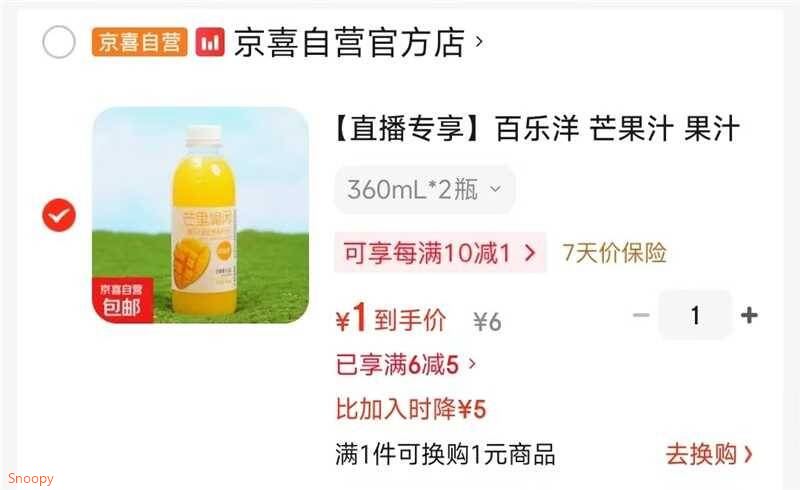Increase quantity with the plus button
800x490 pixels.
[749, 315]
